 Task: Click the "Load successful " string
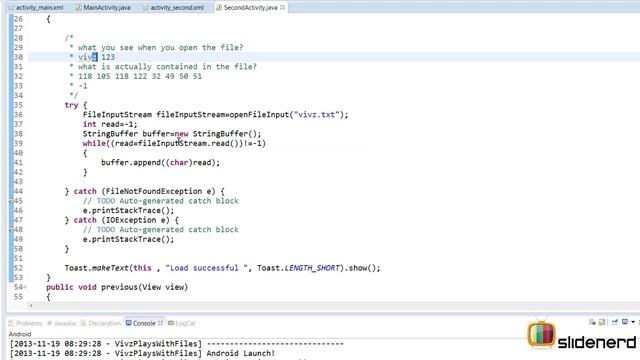(x=207, y=268)
